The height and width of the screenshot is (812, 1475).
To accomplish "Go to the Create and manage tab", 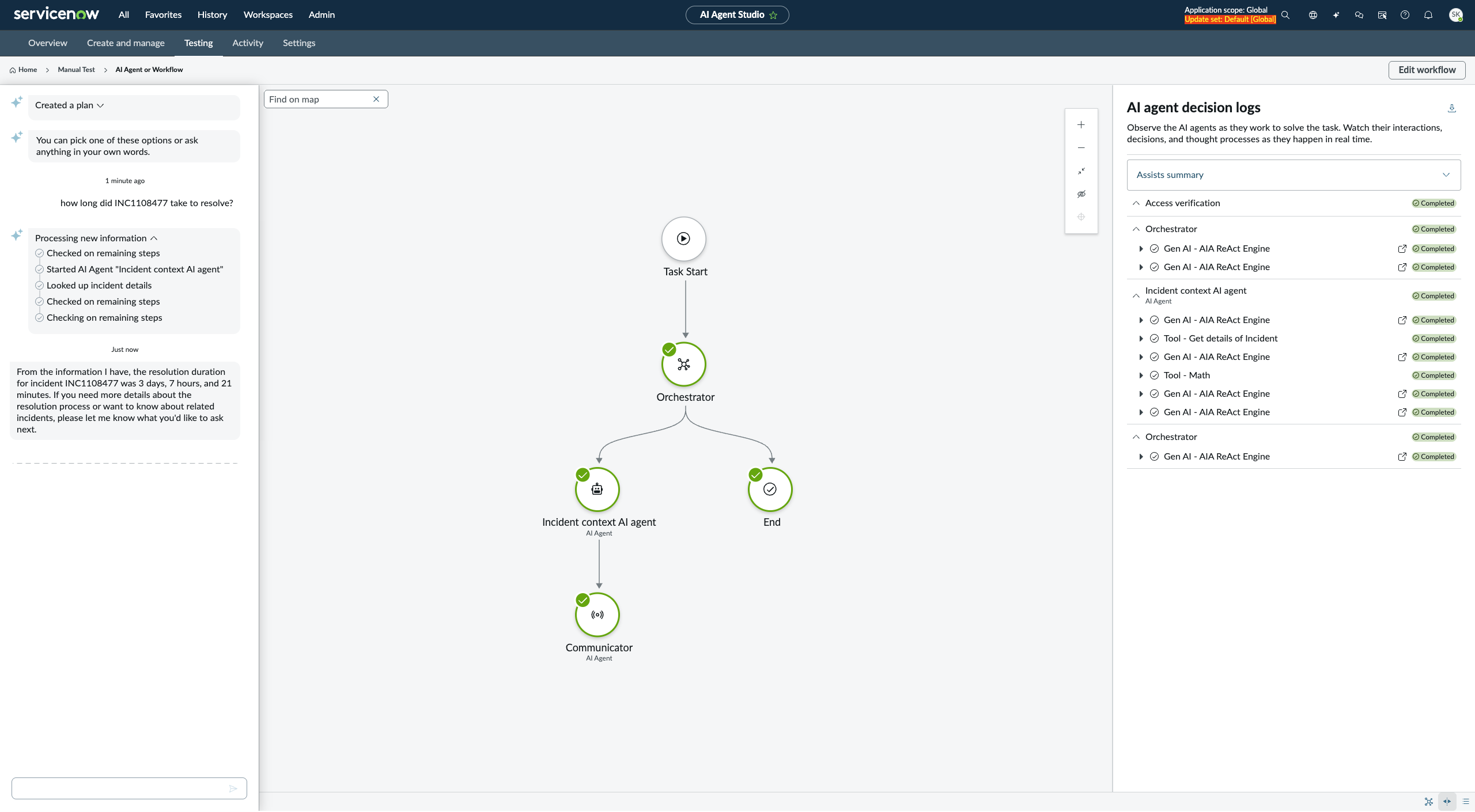I will (x=126, y=43).
